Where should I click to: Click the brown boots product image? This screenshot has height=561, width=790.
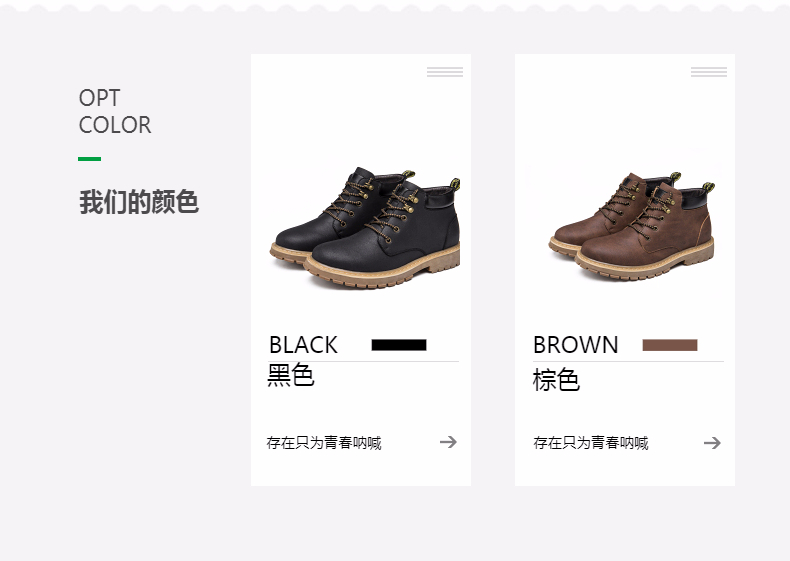(x=632, y=226)
